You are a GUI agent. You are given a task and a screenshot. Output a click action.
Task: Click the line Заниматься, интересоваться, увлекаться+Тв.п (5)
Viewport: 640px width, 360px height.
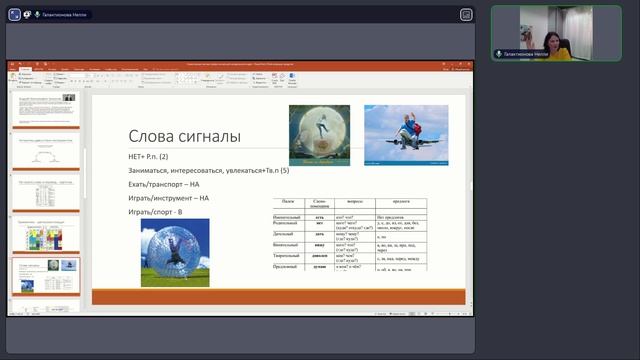pos(209,171)
